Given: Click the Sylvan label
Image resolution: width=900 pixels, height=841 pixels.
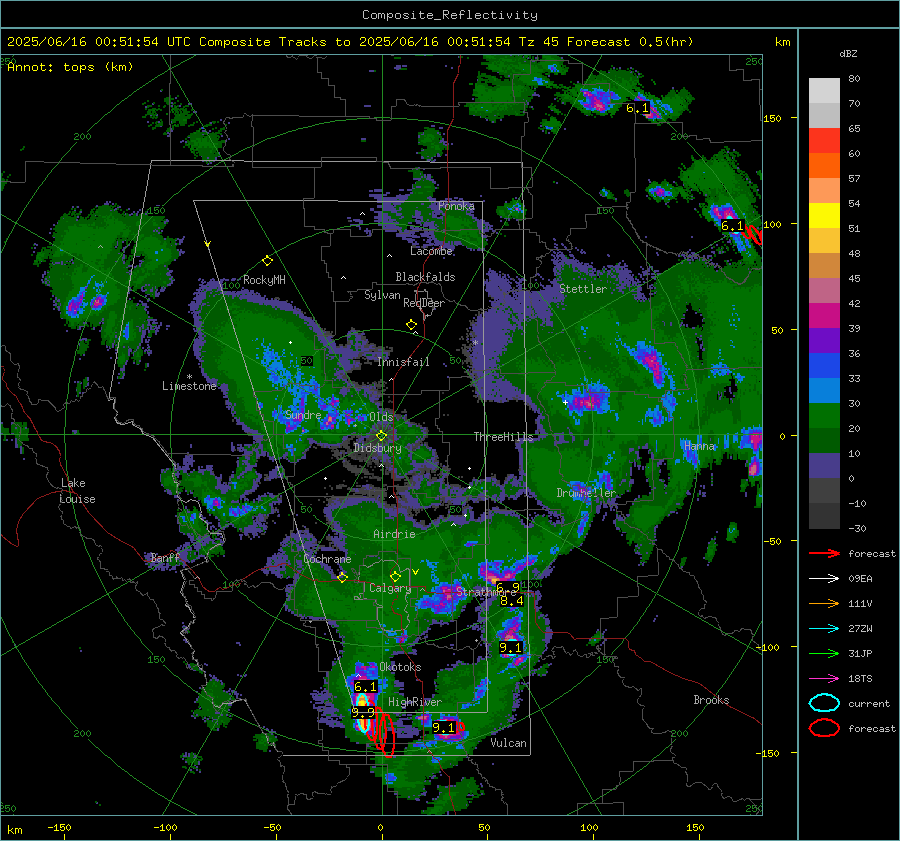Looking at the screenshot, I should pyautogui.click(x=382, y=294).
